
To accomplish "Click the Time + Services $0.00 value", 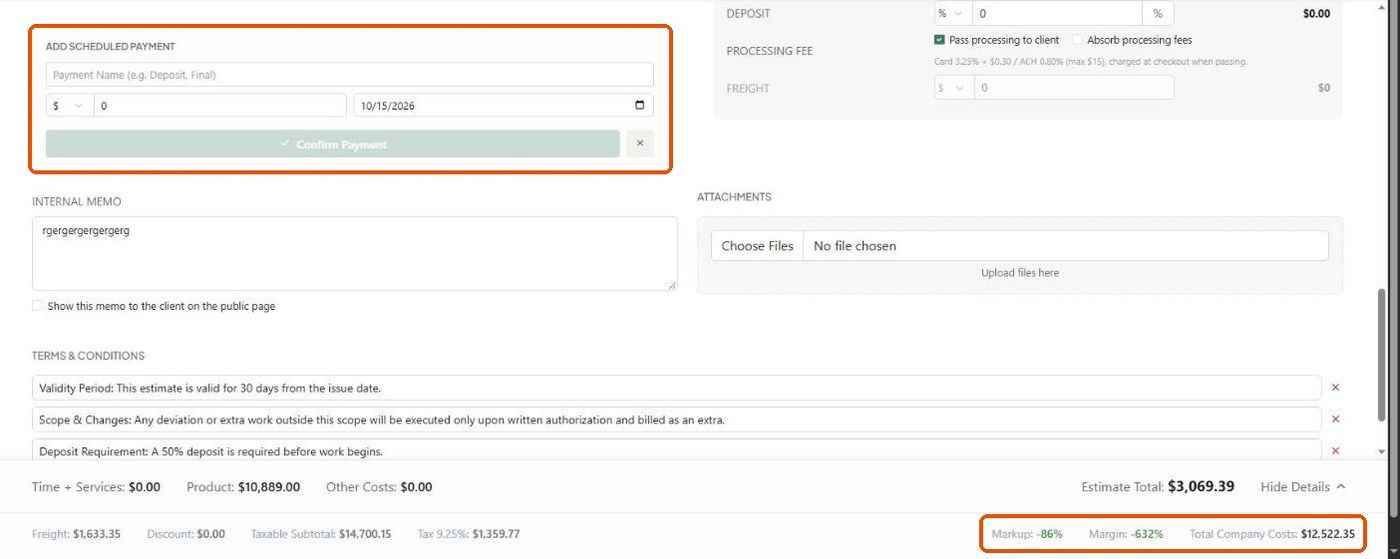I will [144, 487].
